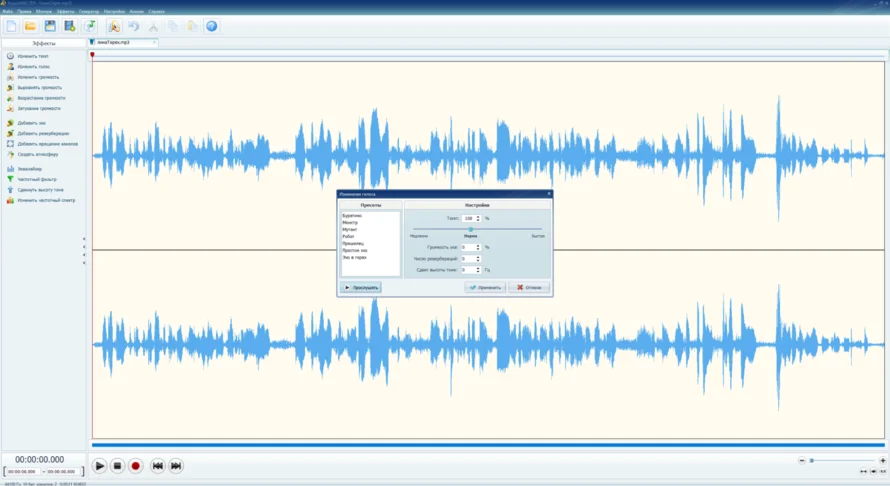Click the Применить button in the dialog
The height and width of the screenshot is (486, 890).
click(485, 287)
